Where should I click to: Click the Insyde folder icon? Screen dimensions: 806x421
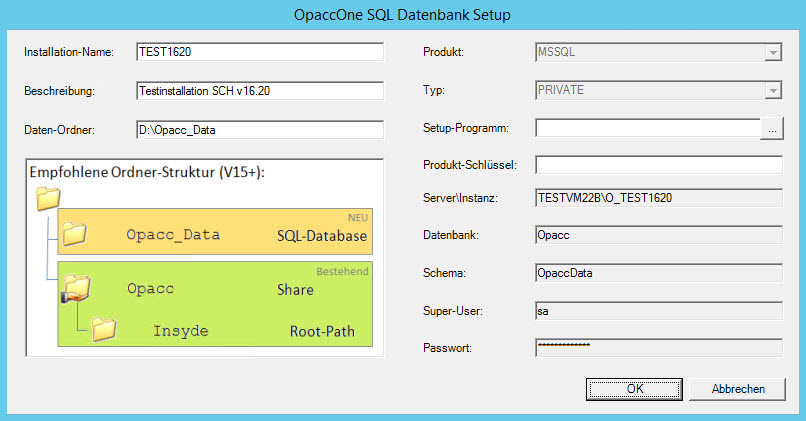pyautogui.click(x=104, y=330)
